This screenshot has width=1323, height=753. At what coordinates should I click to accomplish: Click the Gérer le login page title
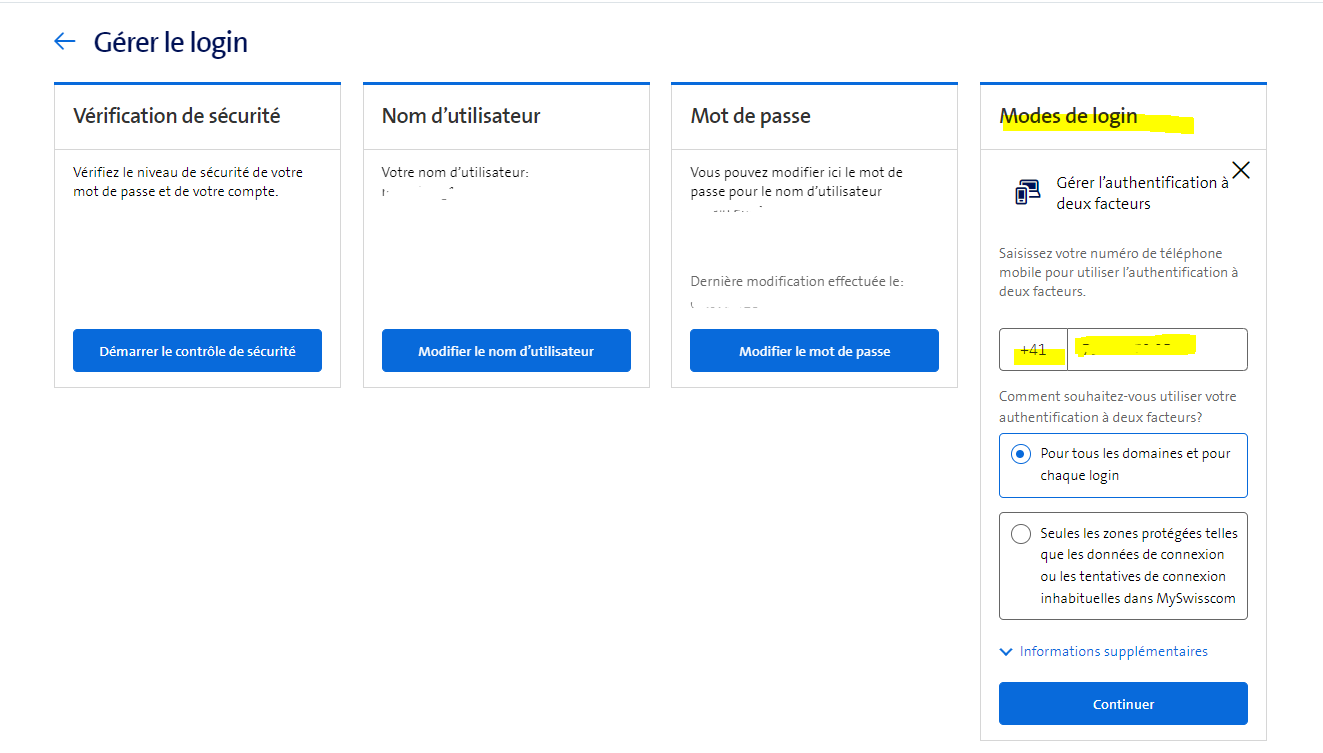pos(171,42)
